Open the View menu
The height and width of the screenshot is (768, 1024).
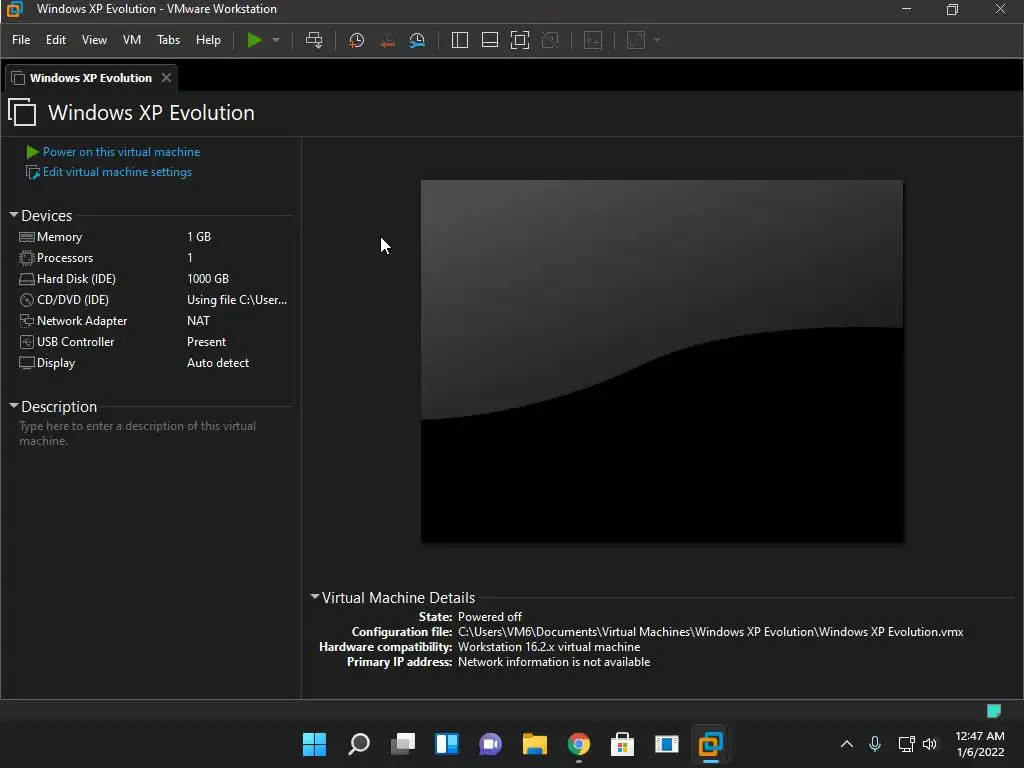pyautogui.click(x=94, y=40)
